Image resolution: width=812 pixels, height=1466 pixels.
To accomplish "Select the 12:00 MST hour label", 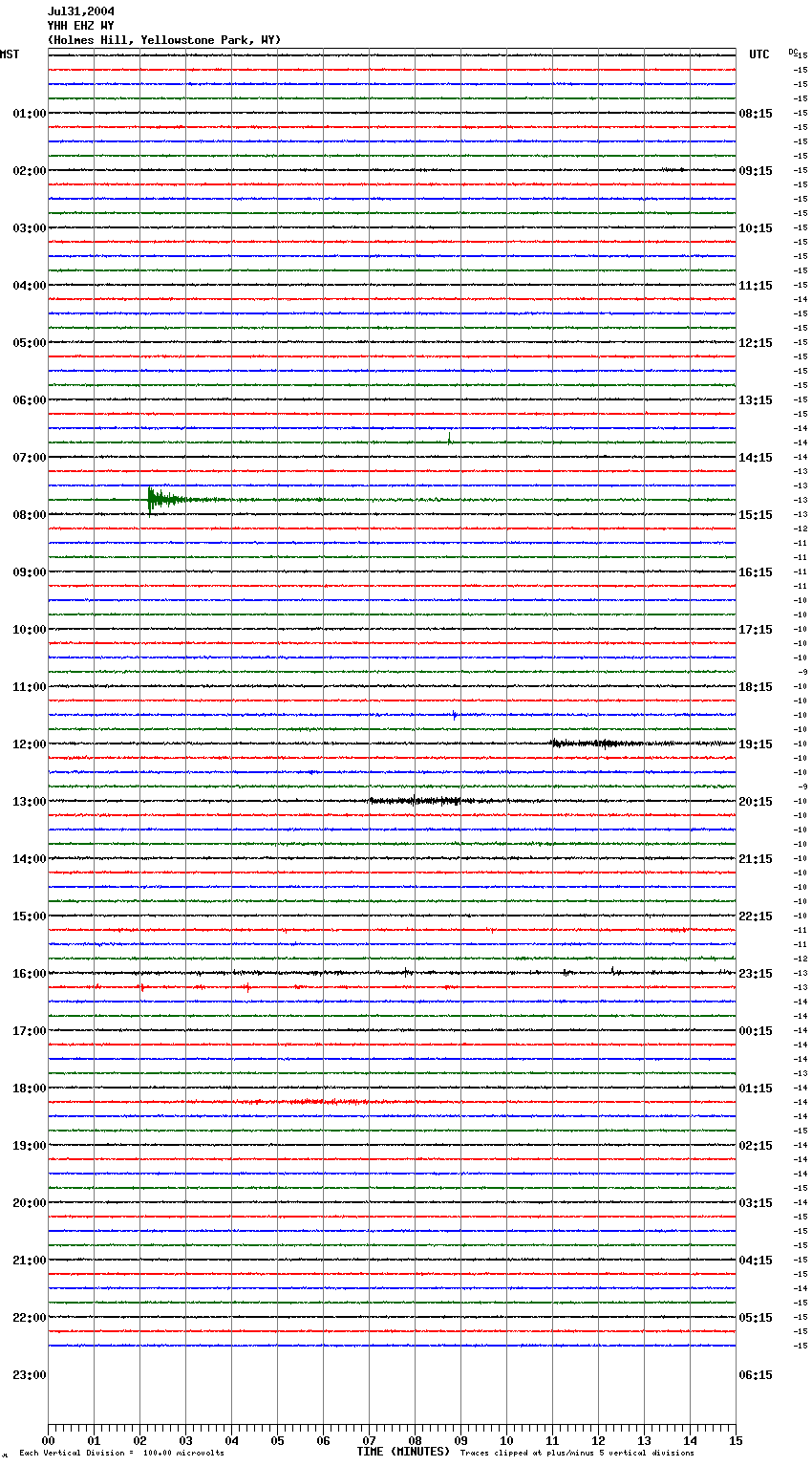I will point(30,744).
